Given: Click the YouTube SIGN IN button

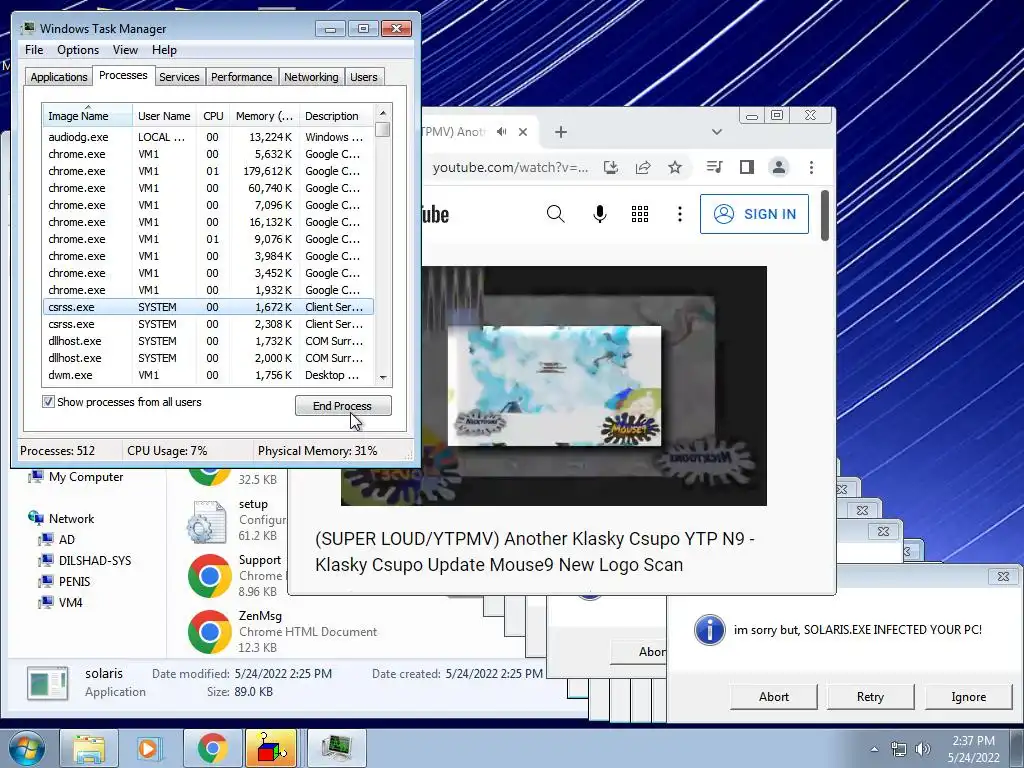Looking at the screenshot, I should coord(754,214).
